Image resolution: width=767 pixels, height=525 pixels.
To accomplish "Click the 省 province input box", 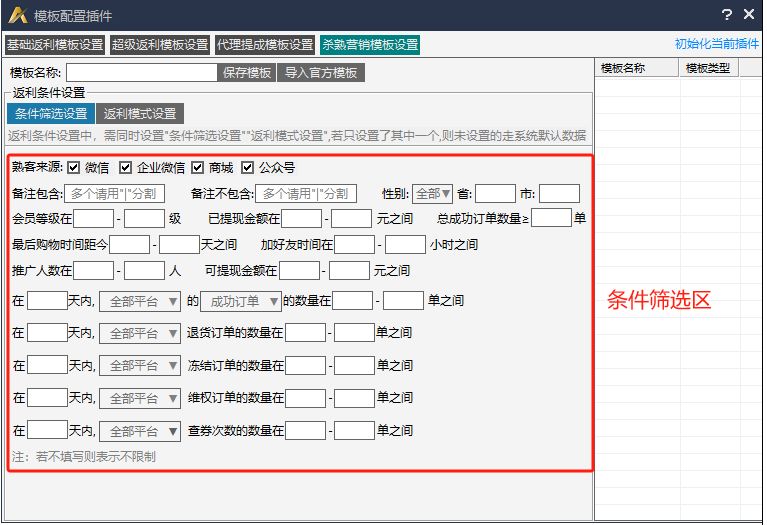I will coord(495,194).
